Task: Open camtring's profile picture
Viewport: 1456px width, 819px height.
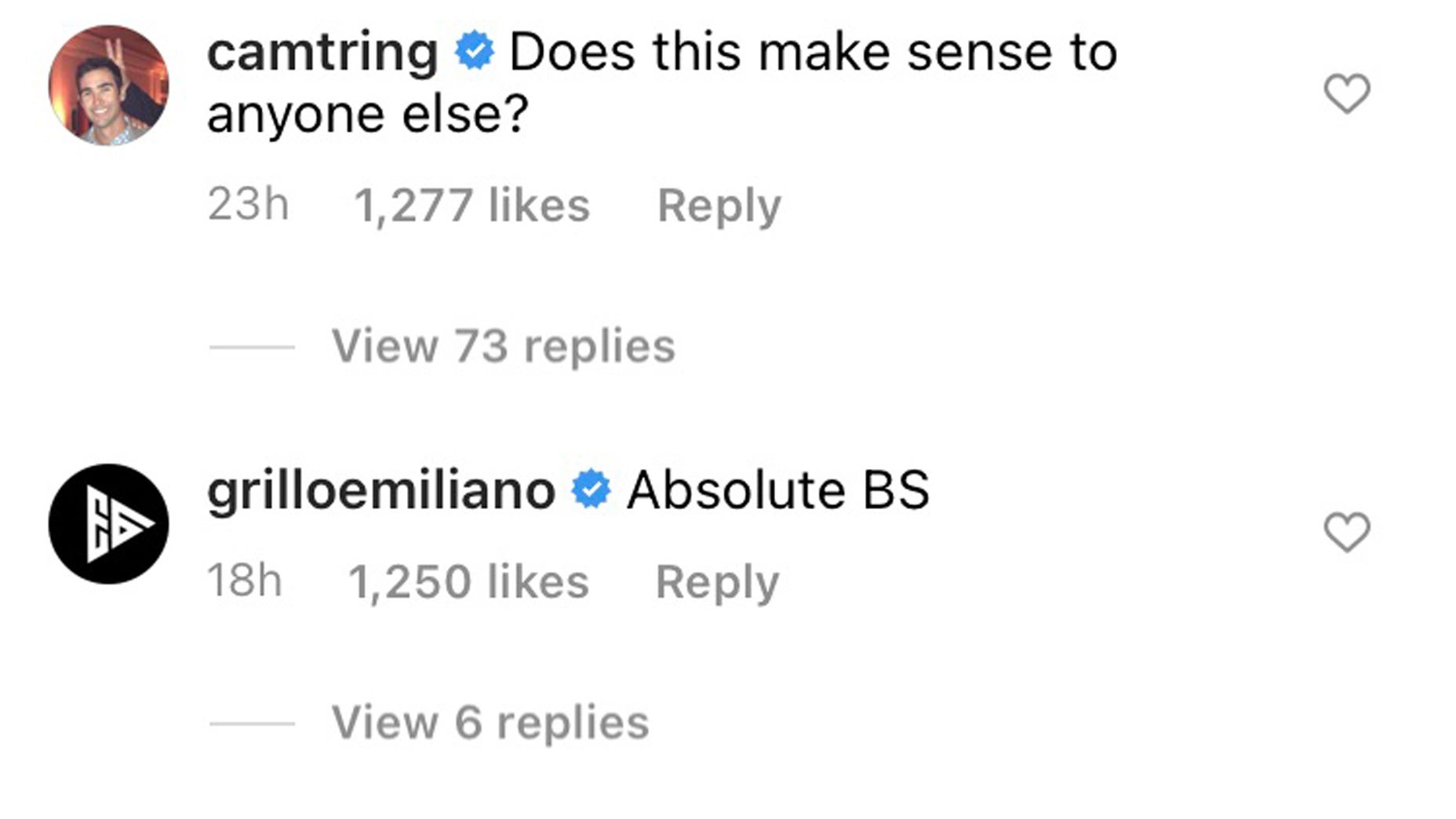Action: [108, 86]
